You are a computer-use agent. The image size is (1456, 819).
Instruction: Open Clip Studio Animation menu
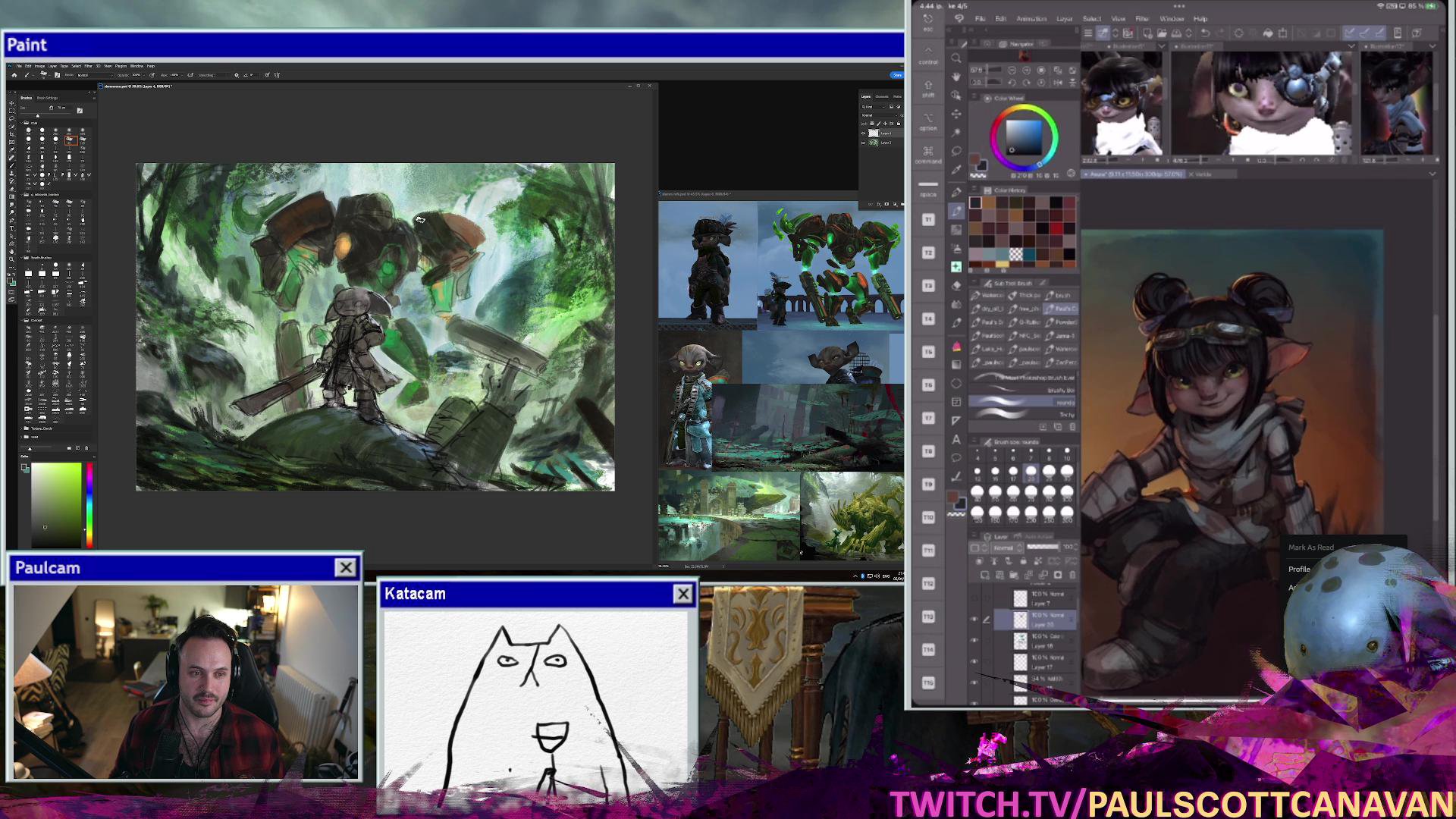tap(1031, 19)
